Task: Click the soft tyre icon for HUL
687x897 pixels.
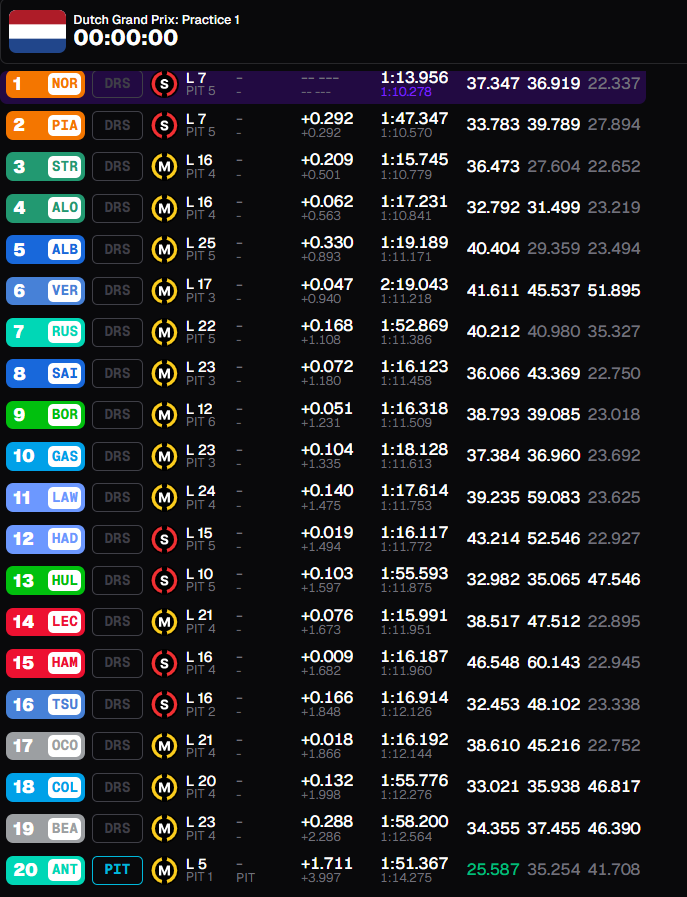Action: [164, 580]
